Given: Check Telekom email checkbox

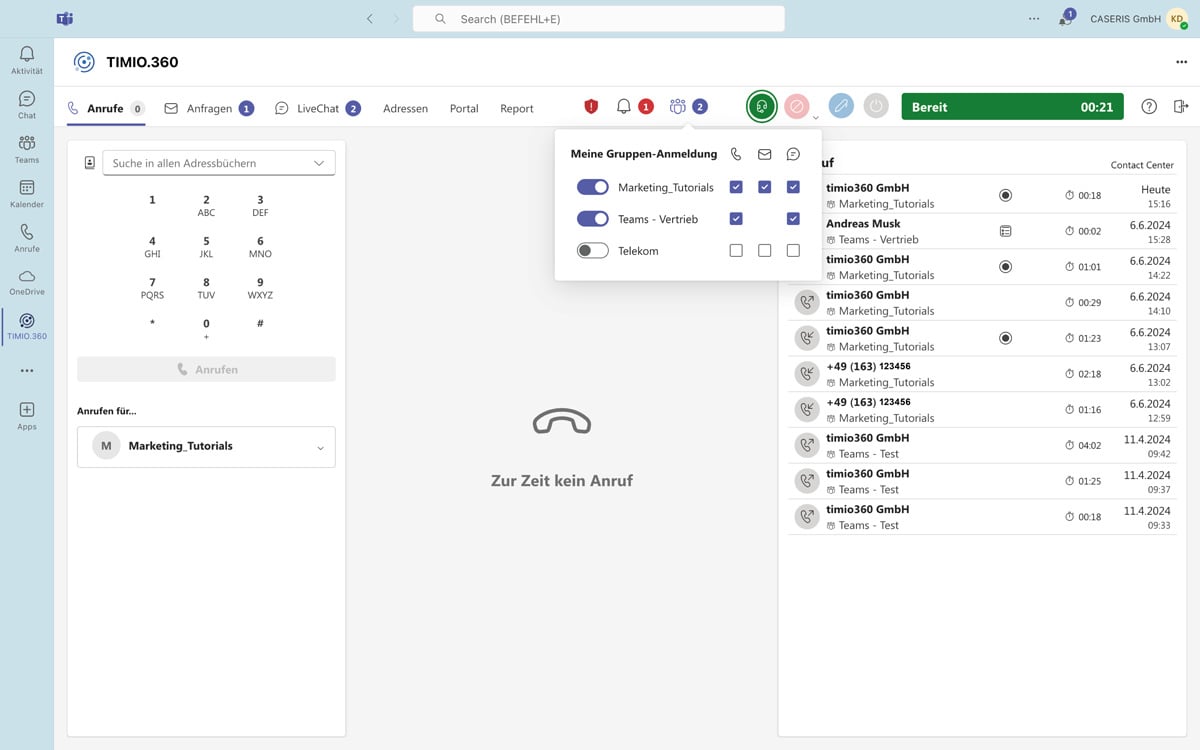Looking at the screenshot, I should click(x=765, y=251).
